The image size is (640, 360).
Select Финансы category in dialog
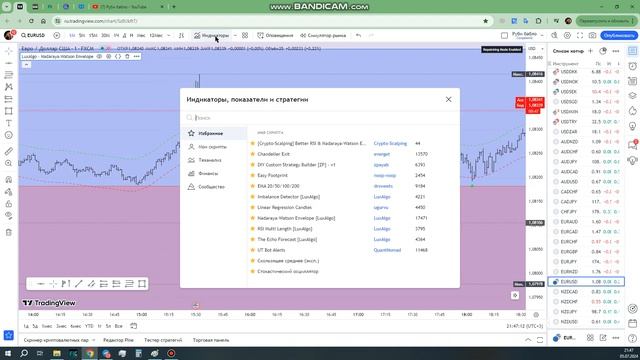[214, 173]
